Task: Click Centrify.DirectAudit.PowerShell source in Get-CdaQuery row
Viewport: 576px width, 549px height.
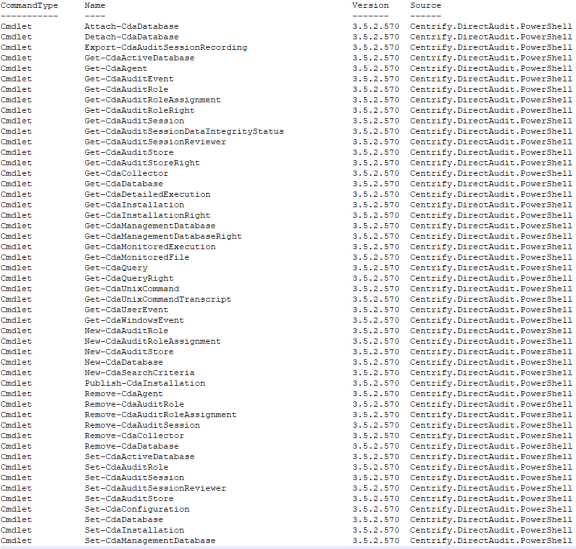Action: point(491,268)
